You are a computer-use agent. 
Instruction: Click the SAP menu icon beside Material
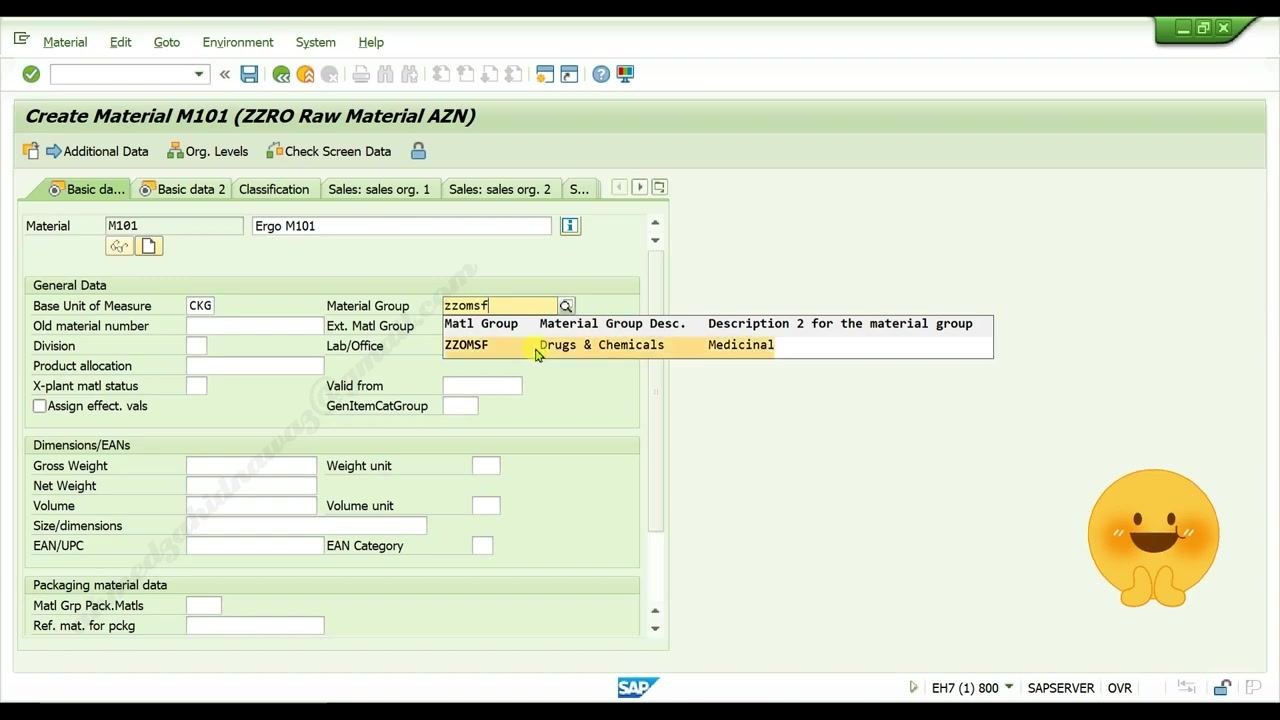[x=21, y=40]
